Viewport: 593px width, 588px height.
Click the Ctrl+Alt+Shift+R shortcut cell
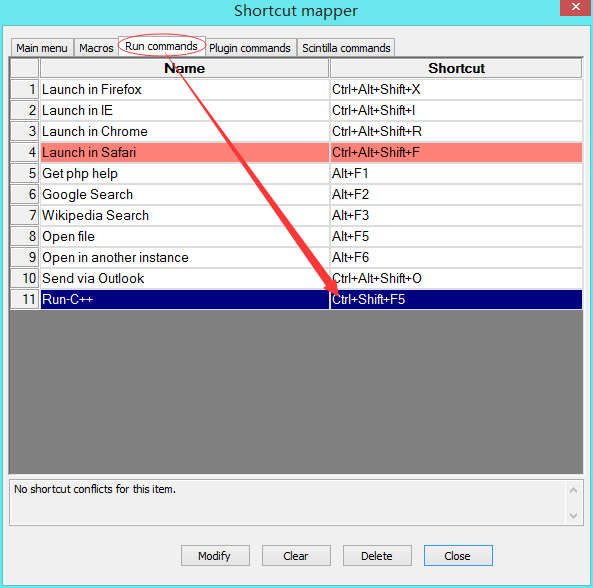456,132
